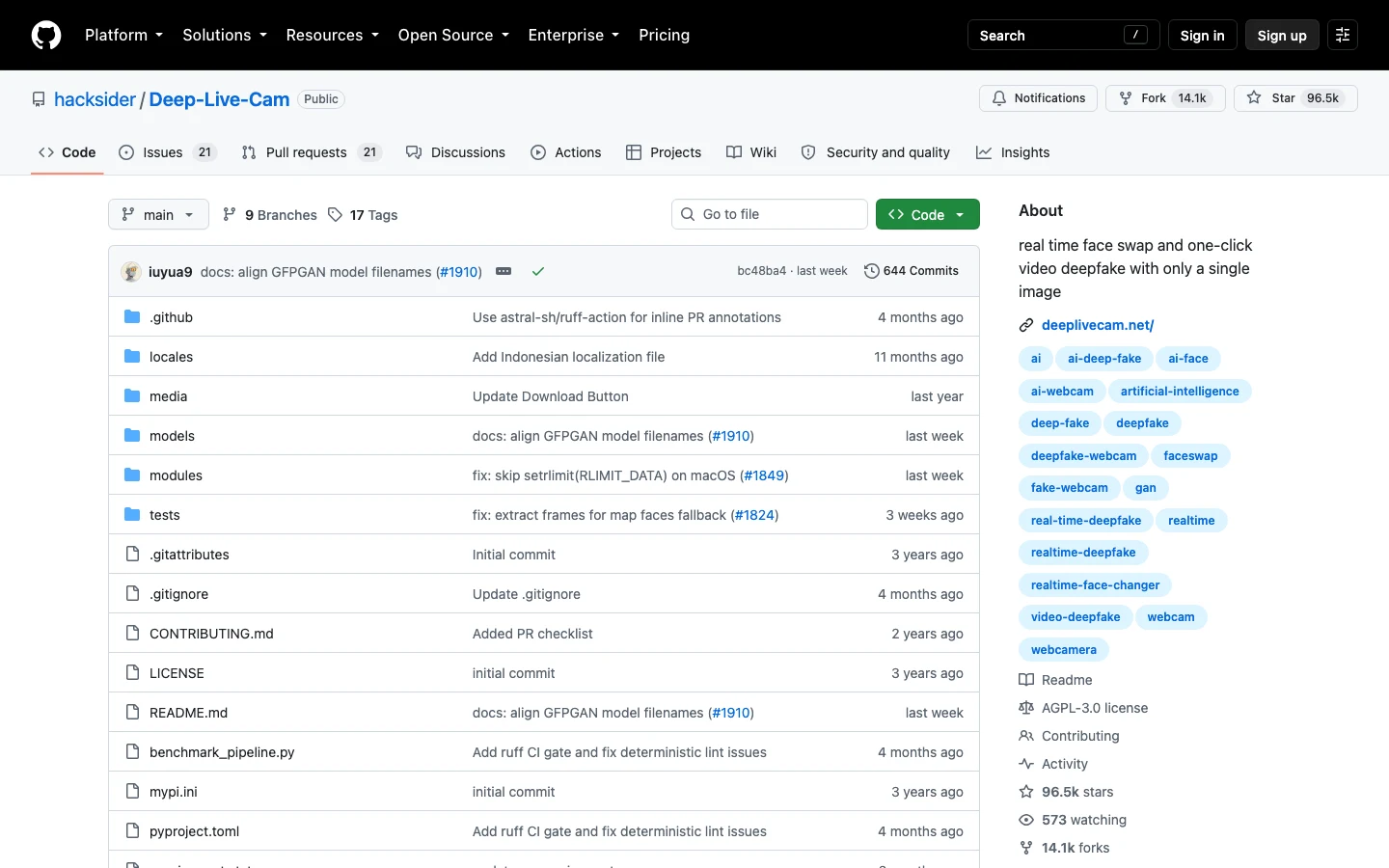
Task: Open the benchmark_pipeline.py file
Action: click(222, 752)
